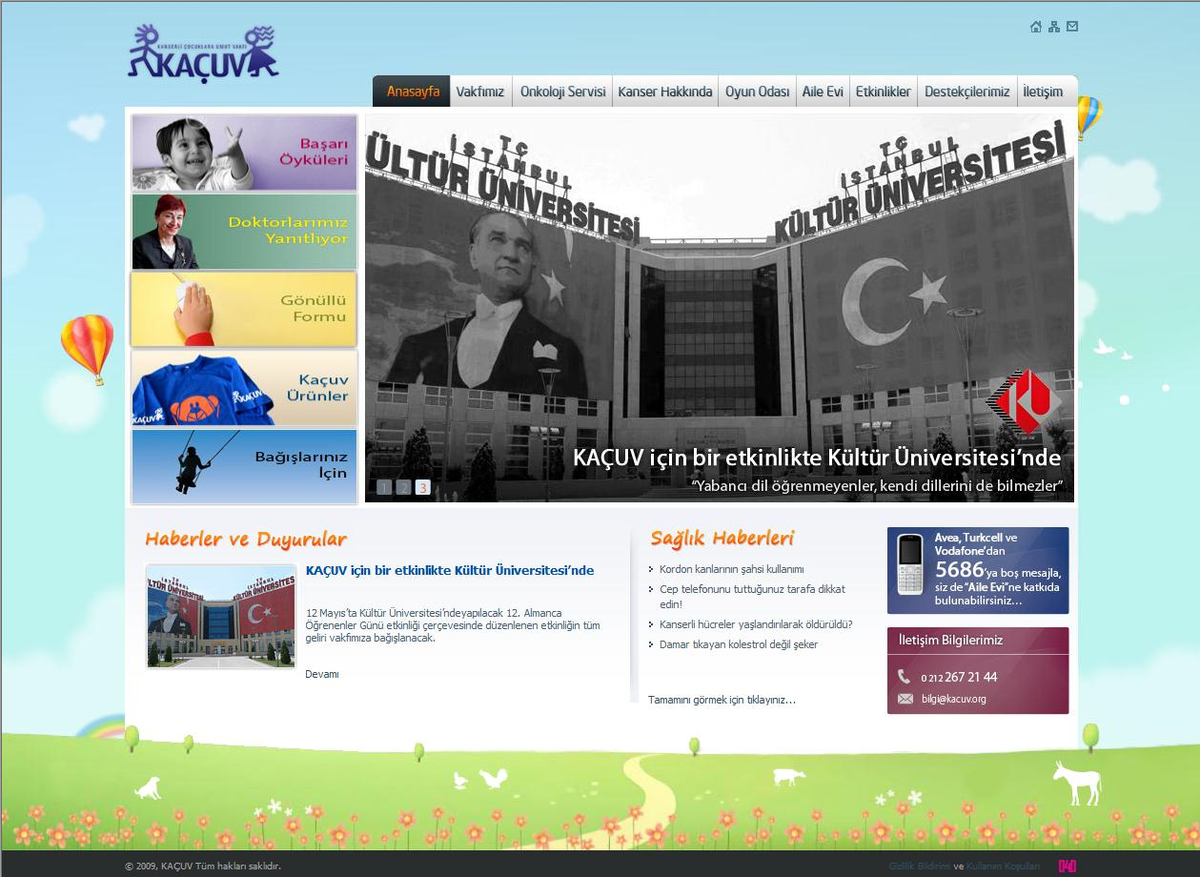Viewport: 1200px width, 877px height.
Task: Click the news thumbnail of Kültür Üniversitesi
Action: click(x=221, y=616)
